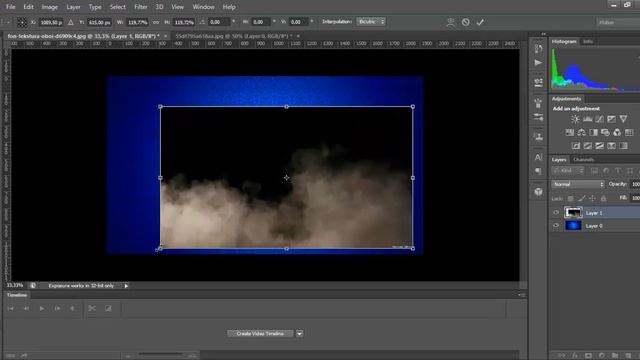Add a Vibrance adjustment

623,119
